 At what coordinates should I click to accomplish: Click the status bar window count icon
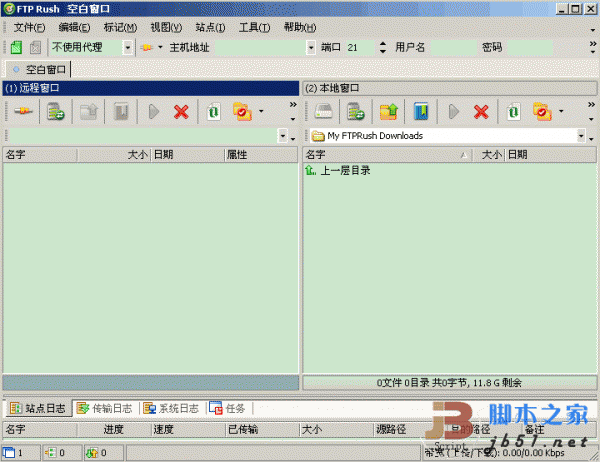click(x=9, y=453)
